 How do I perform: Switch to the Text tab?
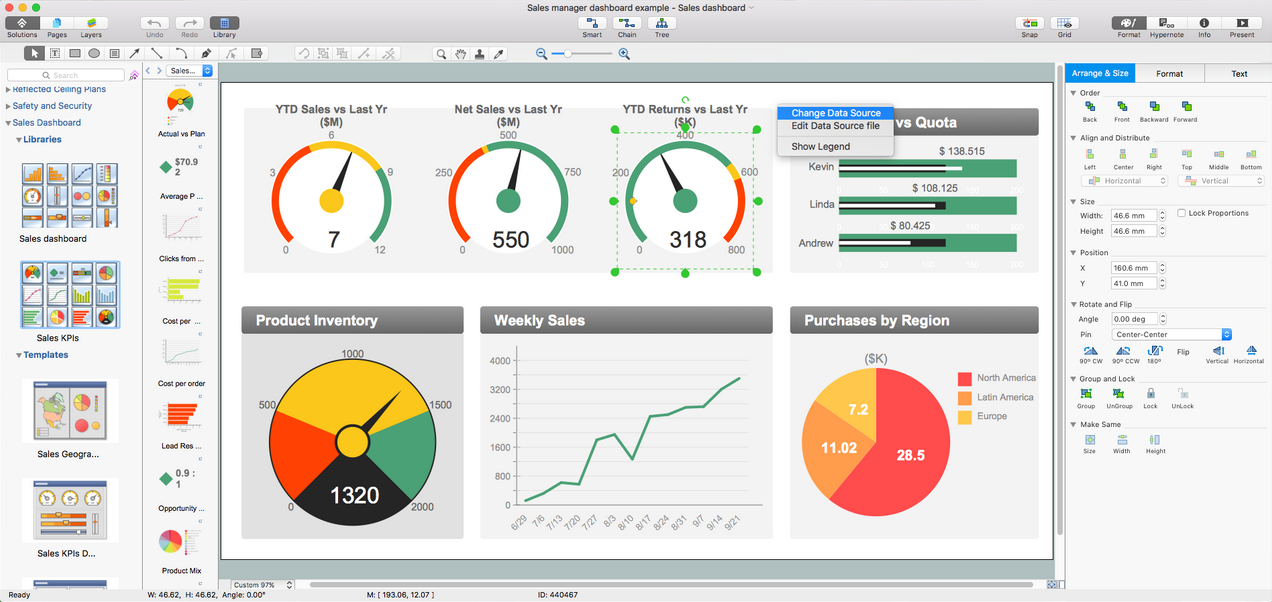(x=1238, y=73)
